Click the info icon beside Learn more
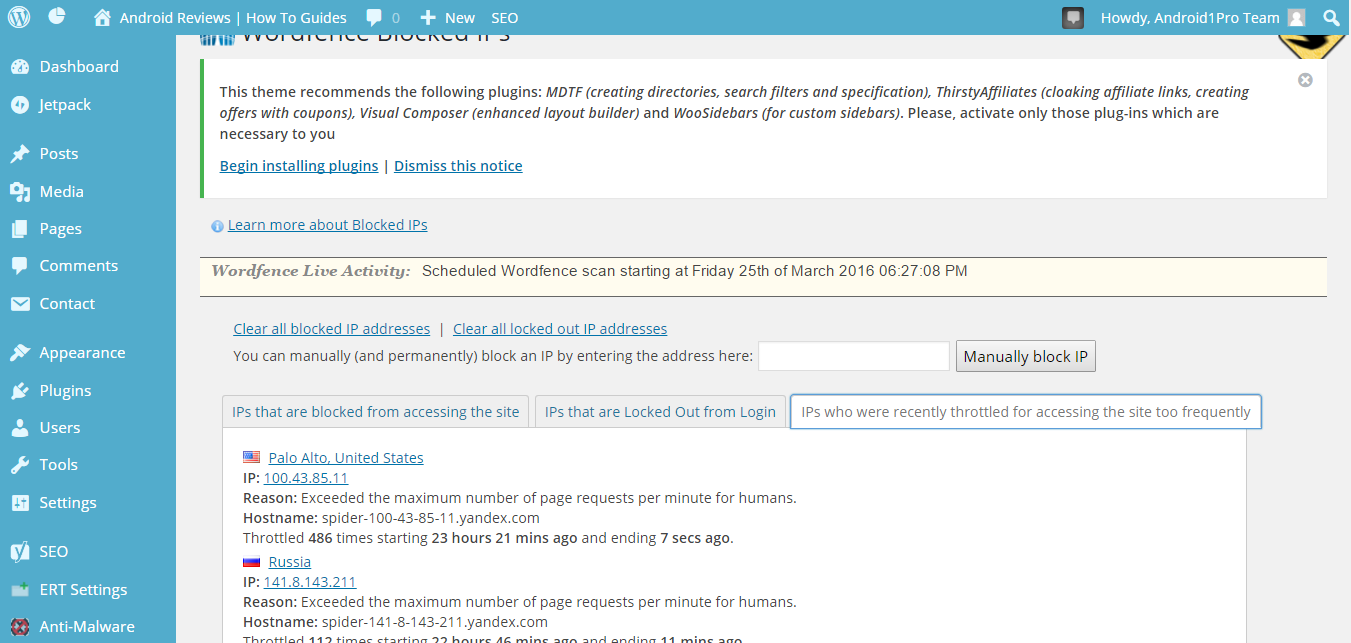 217,227
